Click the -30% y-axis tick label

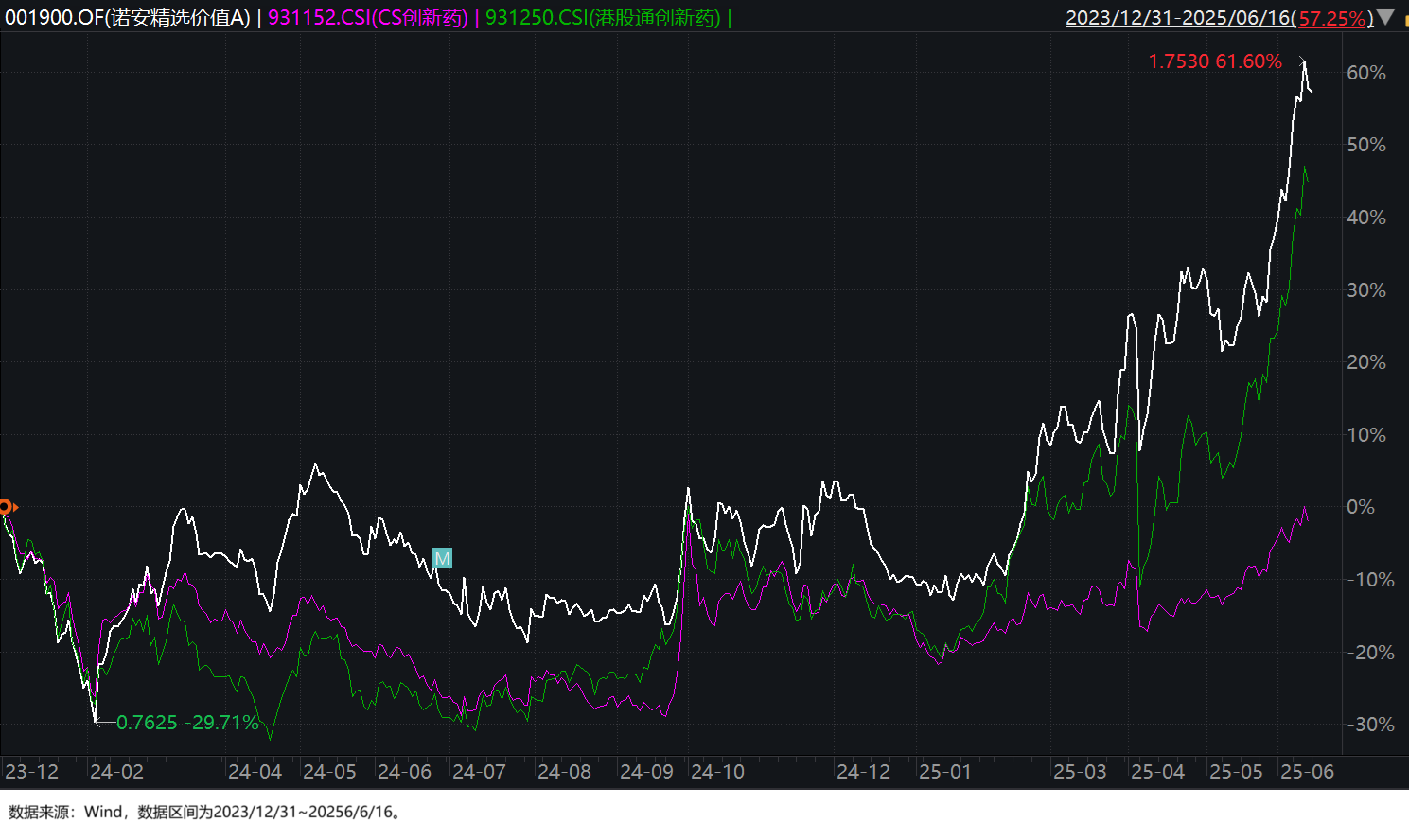[x=1369, y=725]
